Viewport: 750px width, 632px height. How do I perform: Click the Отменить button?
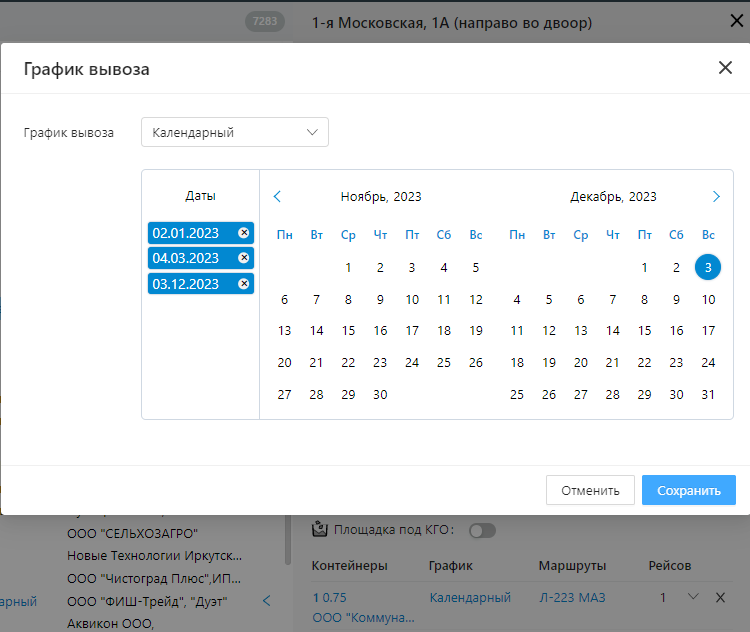(x=590, y=490)
